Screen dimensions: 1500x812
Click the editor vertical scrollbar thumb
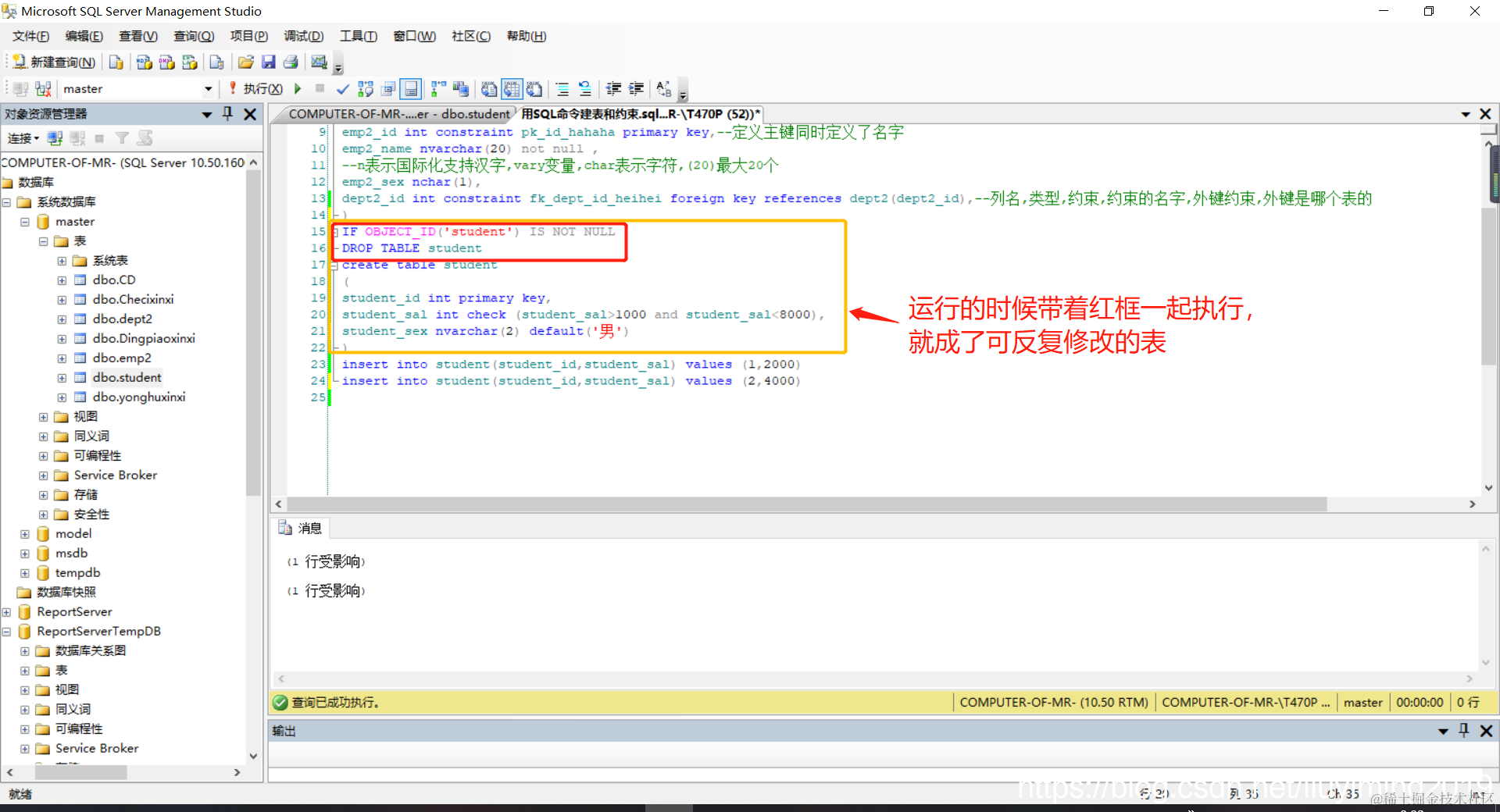1489,285
